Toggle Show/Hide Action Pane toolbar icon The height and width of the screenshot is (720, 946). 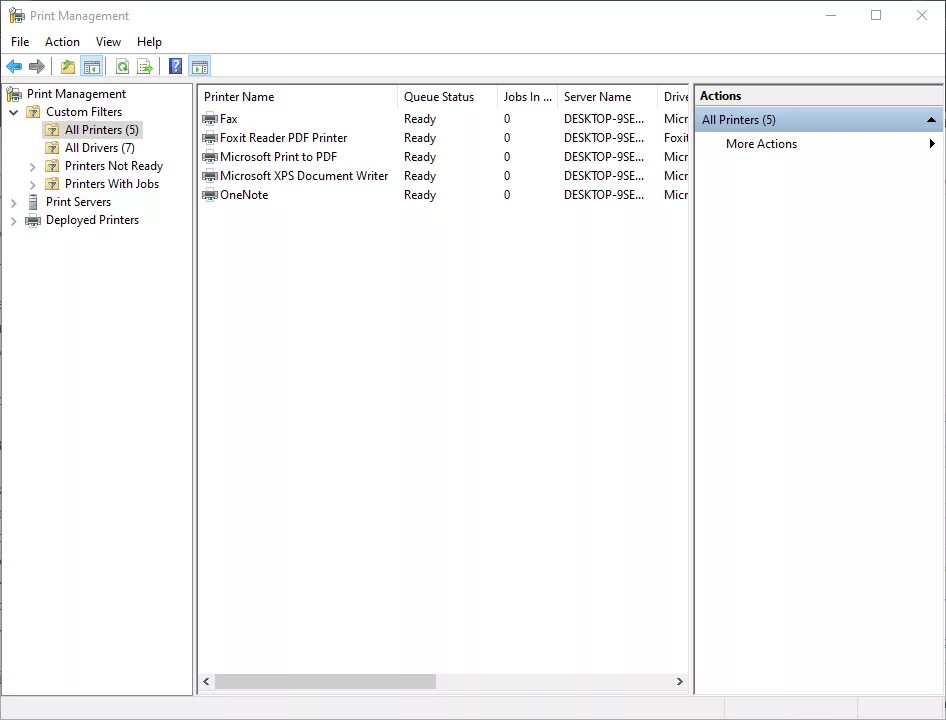click(x=200, y=66)
